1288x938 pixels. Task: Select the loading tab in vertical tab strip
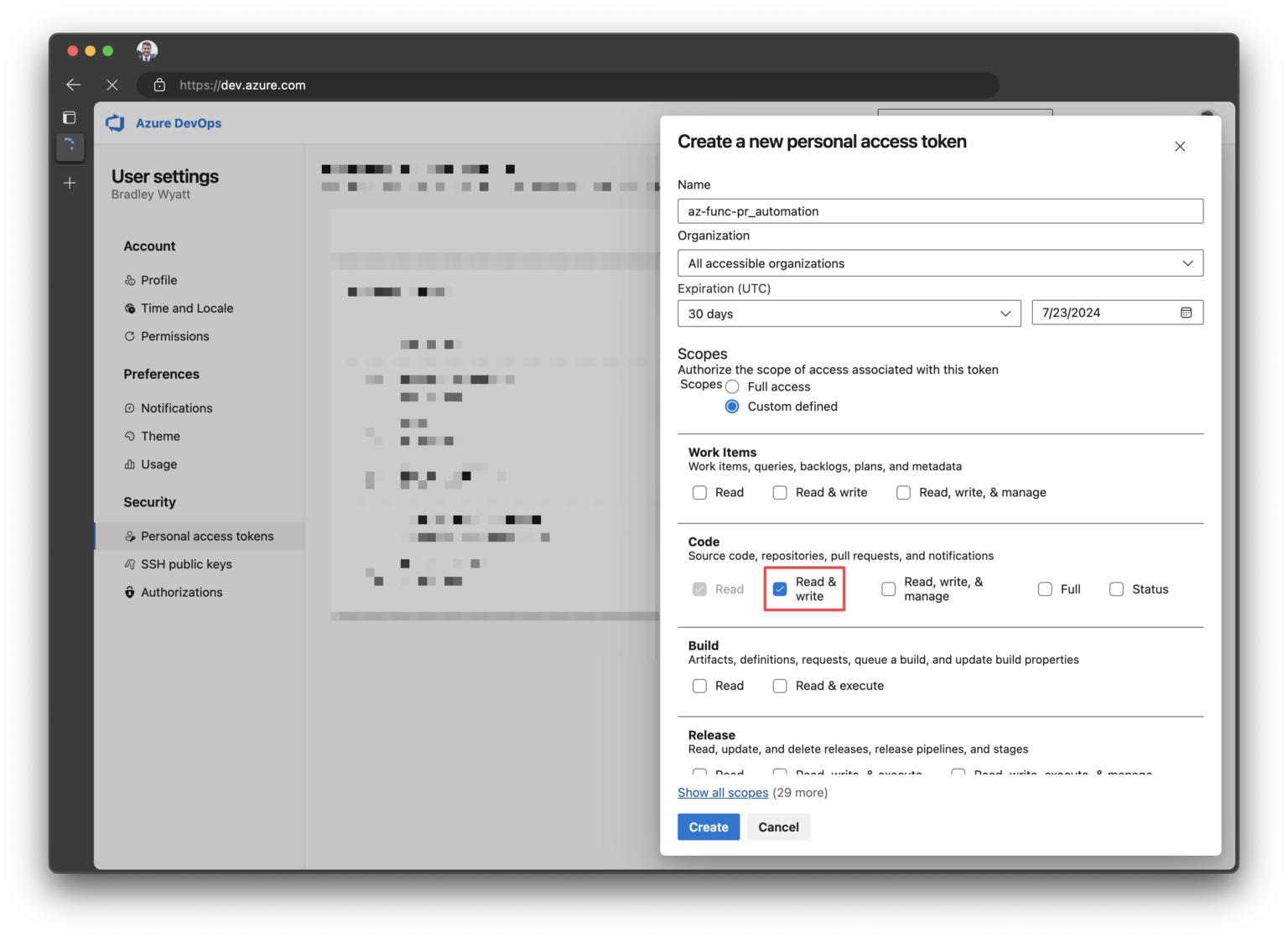(70, 147)
